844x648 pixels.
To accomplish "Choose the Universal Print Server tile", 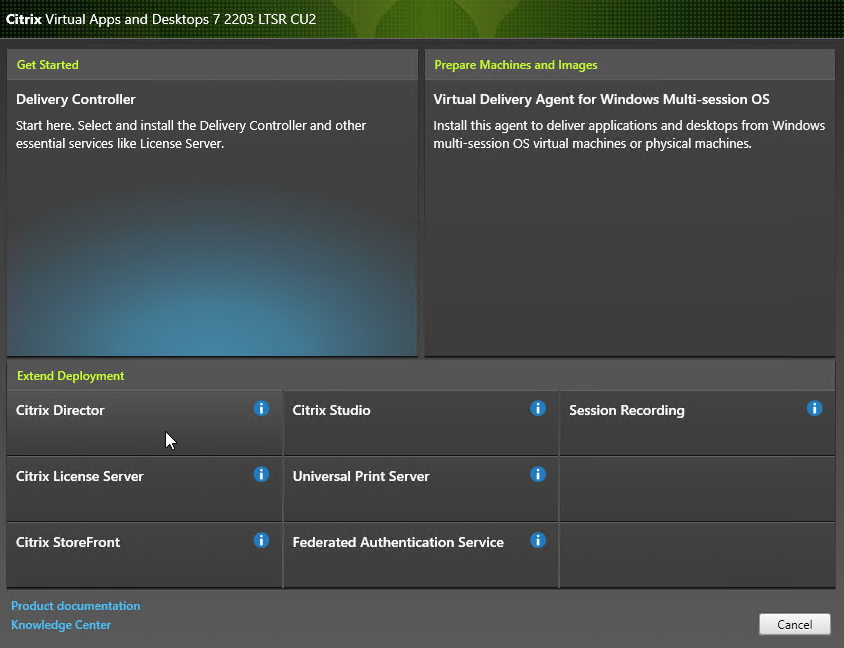I will (x=421, y=489).
